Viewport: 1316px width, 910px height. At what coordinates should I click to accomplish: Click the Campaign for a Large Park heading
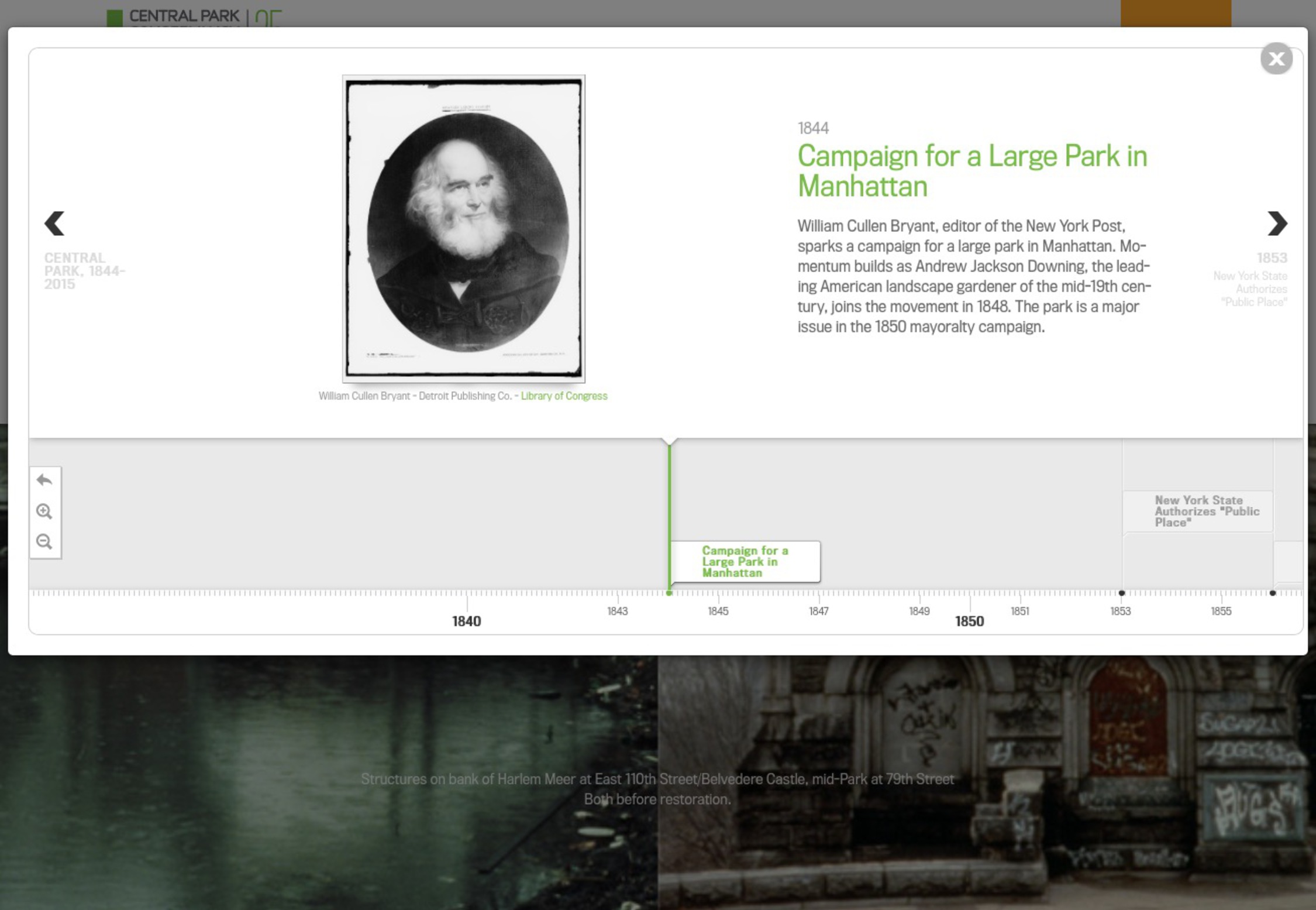pos(972,170)
